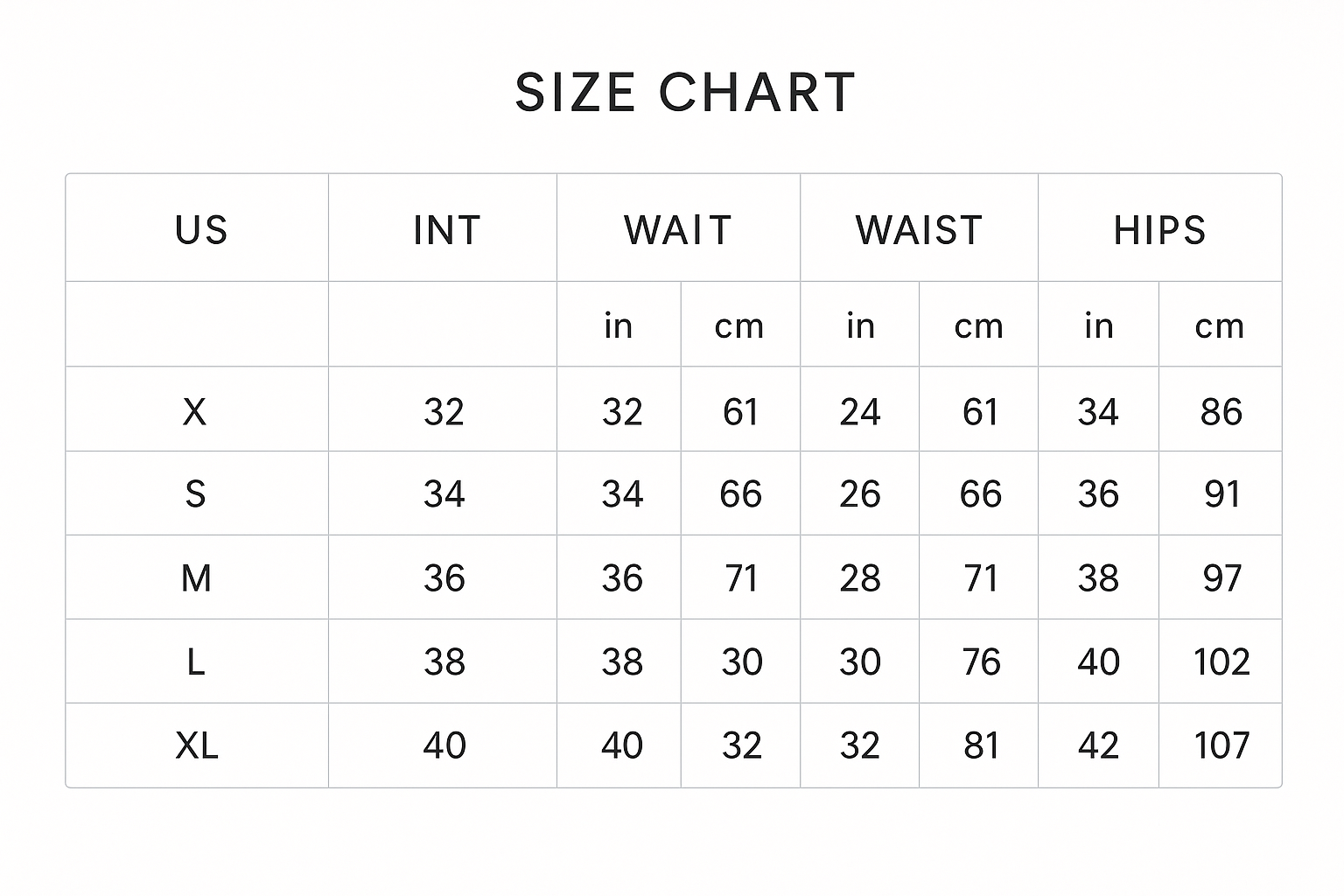The image size is (1344, 896).
Task: Click the INT column header
Action: (x=446, y=230)
